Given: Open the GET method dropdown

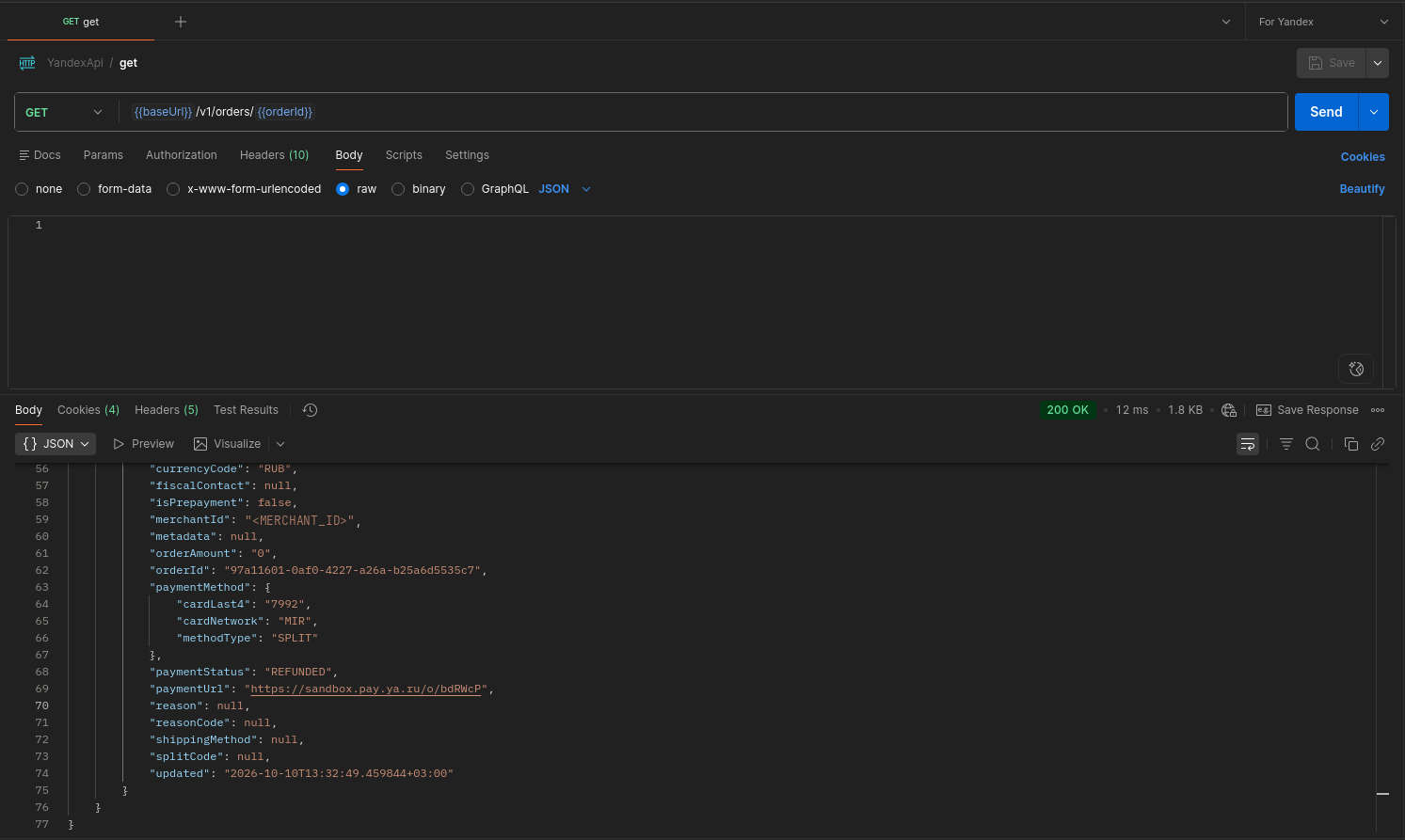Looking at the screenshot, I should click(64, 112).
